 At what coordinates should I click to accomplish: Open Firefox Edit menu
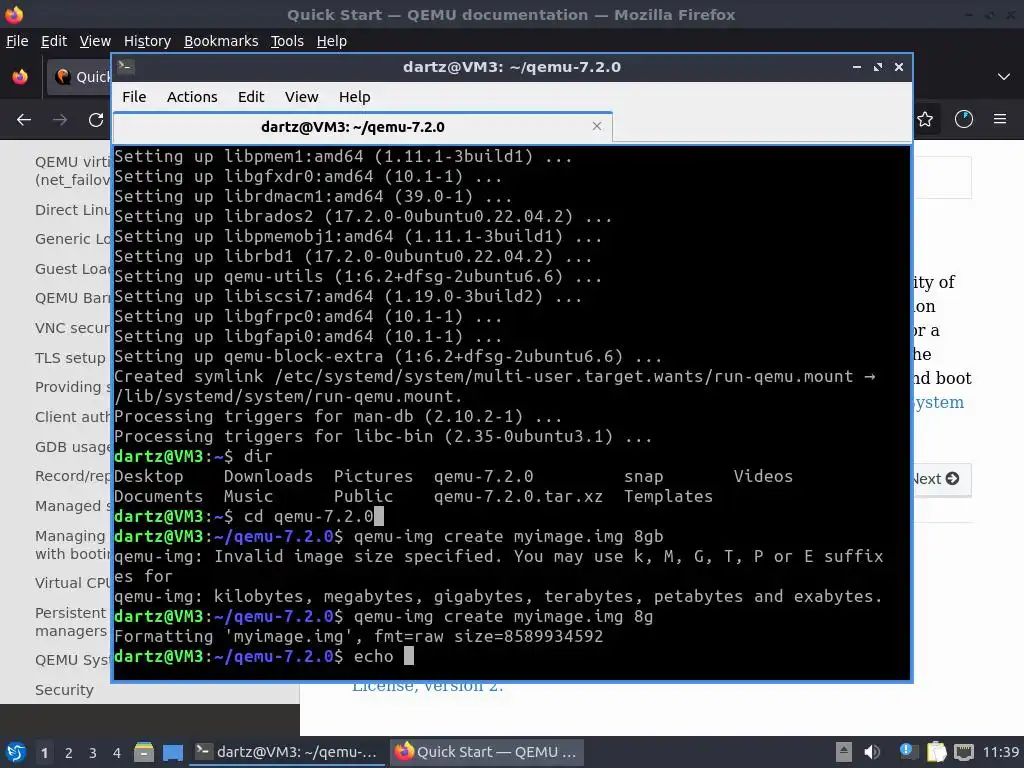pos(54,41)
